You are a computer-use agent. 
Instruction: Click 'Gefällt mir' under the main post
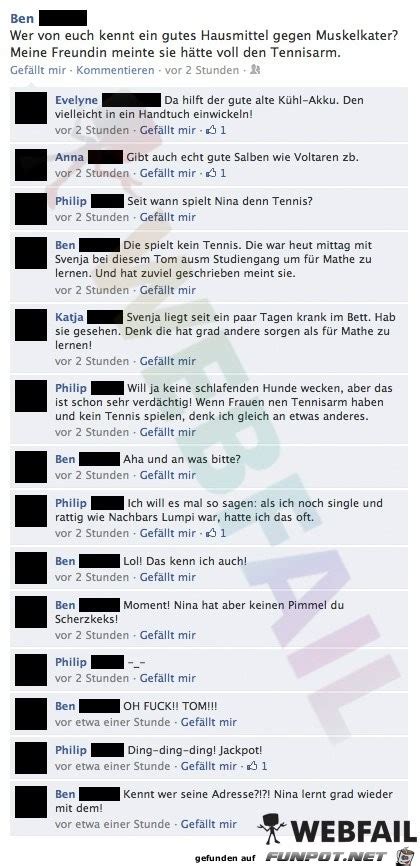[38, 71]
